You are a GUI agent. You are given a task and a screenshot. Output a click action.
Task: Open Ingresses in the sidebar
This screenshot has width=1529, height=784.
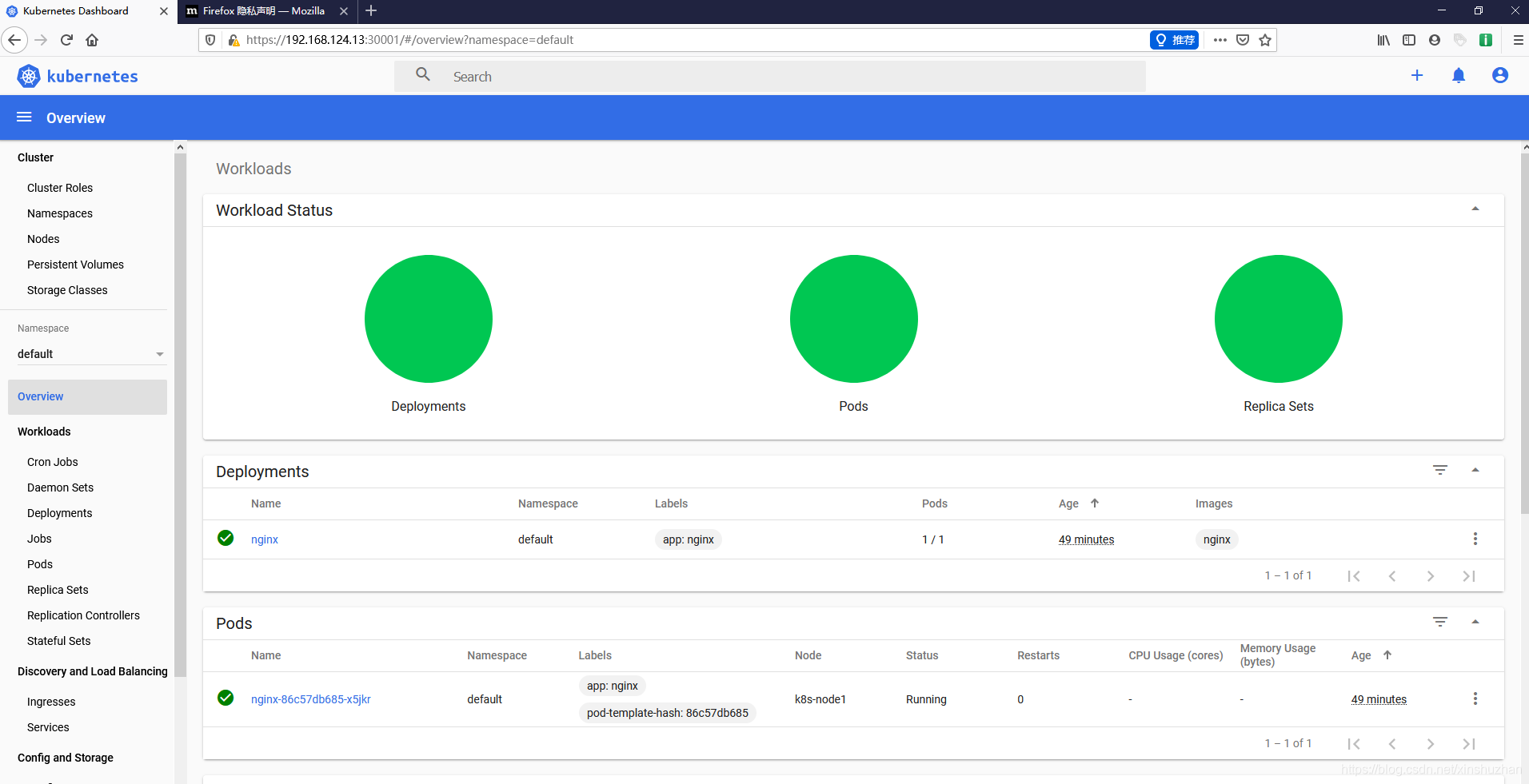51,702
